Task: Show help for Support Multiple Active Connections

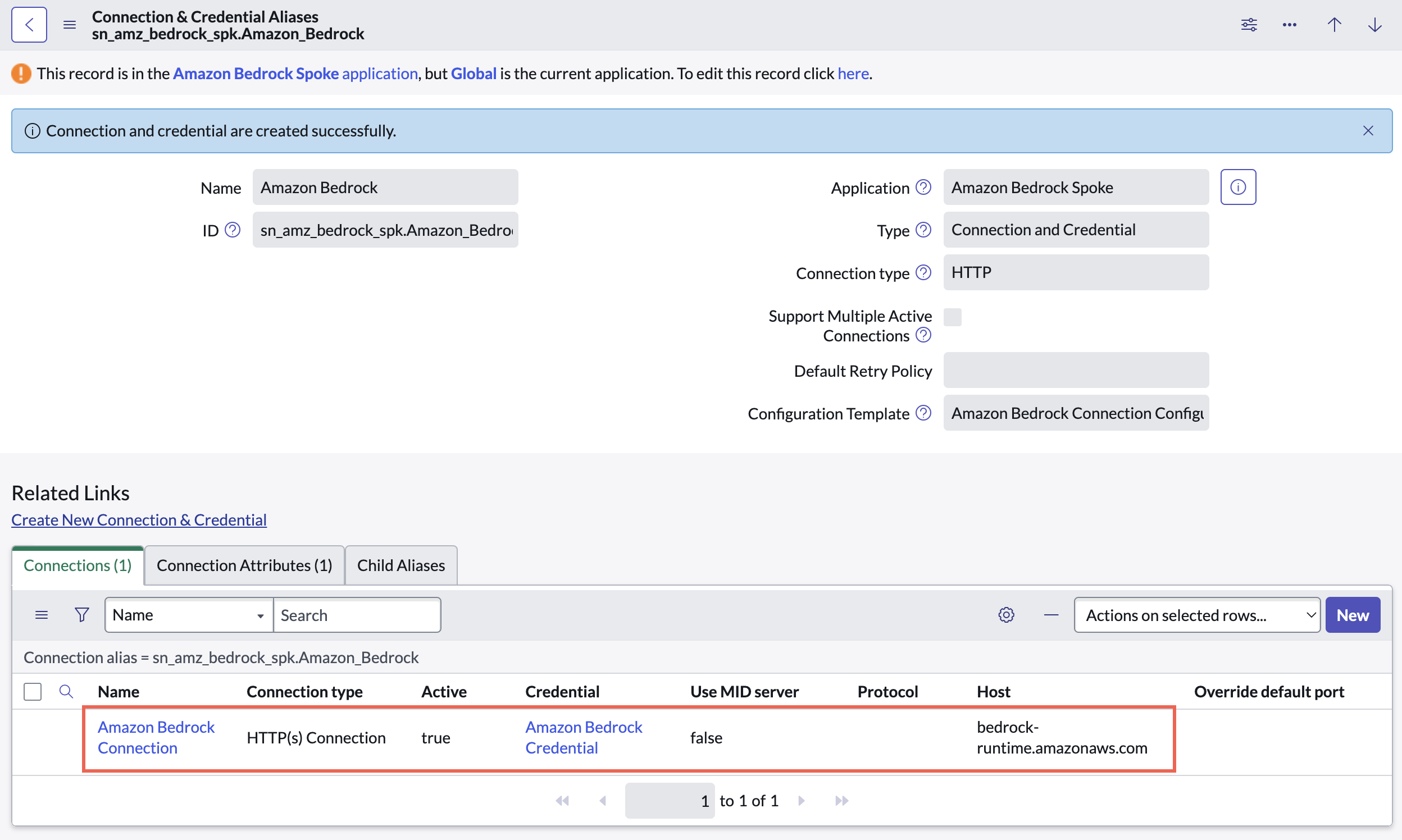Action: coord(923,335)
